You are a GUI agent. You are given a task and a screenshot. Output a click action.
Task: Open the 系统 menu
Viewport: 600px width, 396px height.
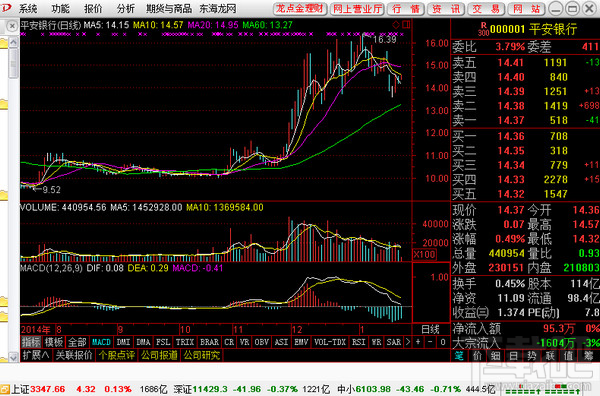click(28, 8)
